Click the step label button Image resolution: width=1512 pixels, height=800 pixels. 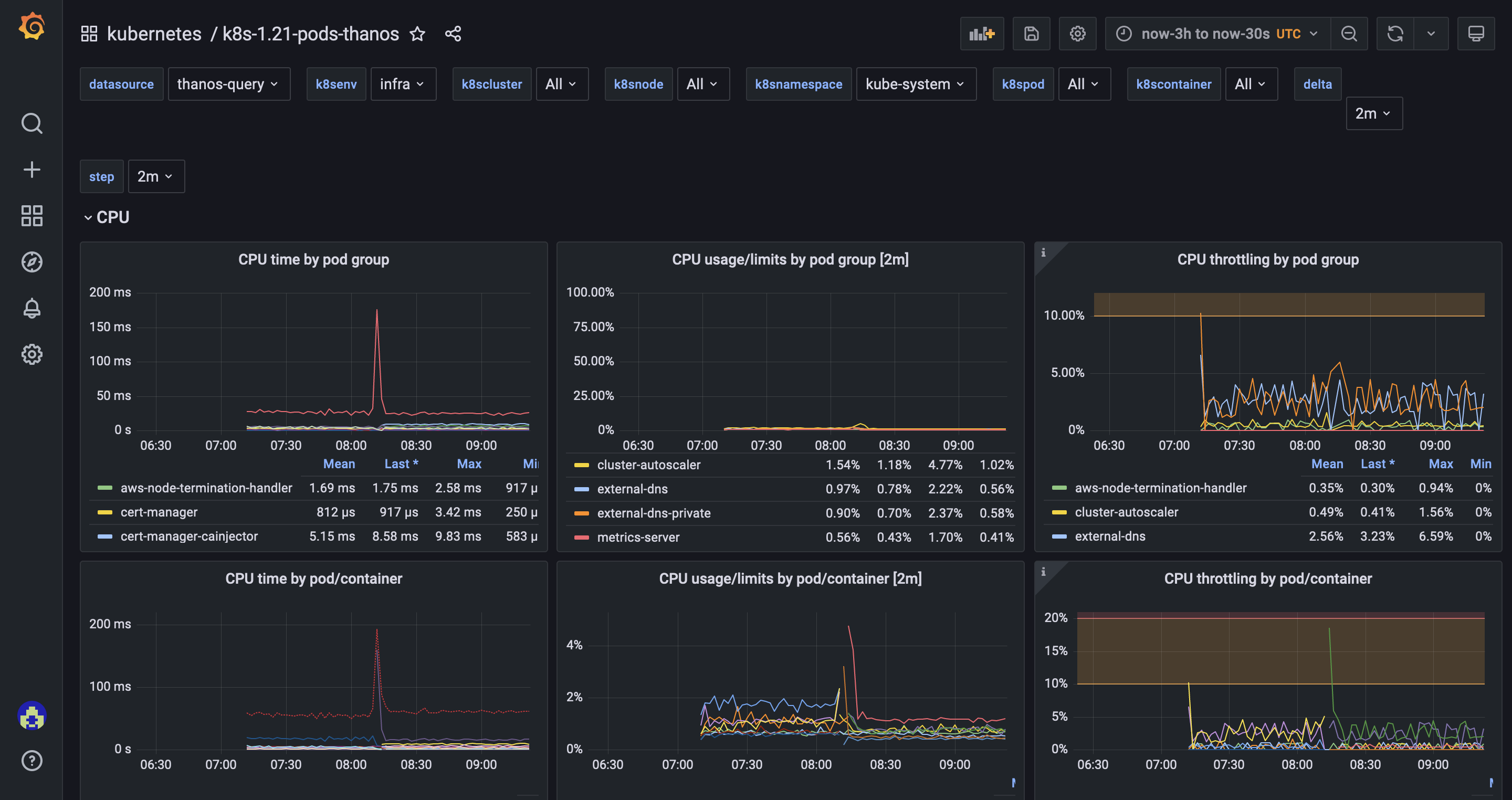click(101, 176)
